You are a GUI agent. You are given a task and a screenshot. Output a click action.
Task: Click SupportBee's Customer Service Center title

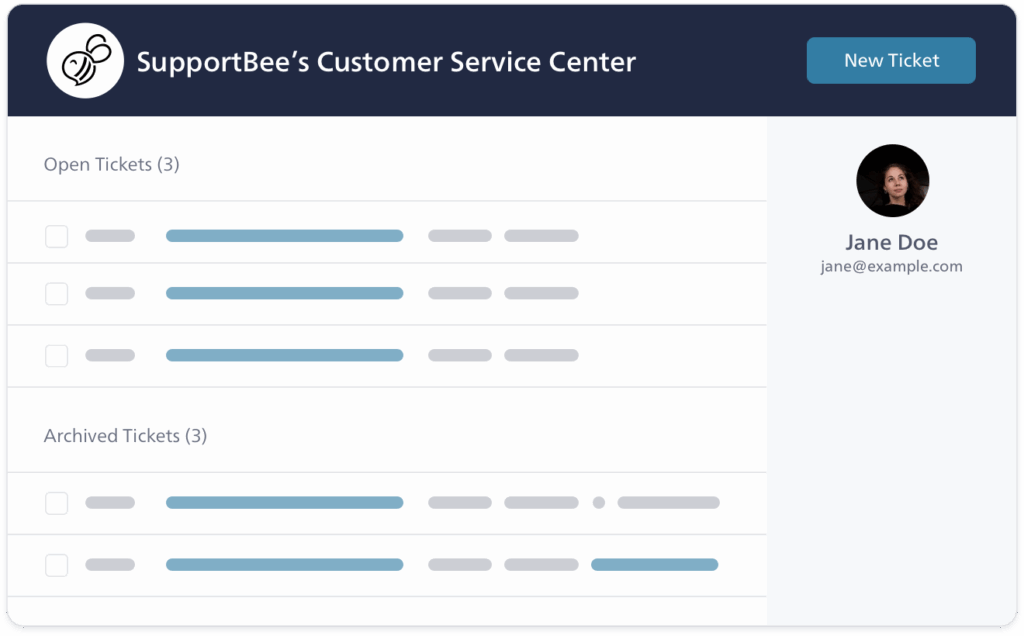[386, 62]
